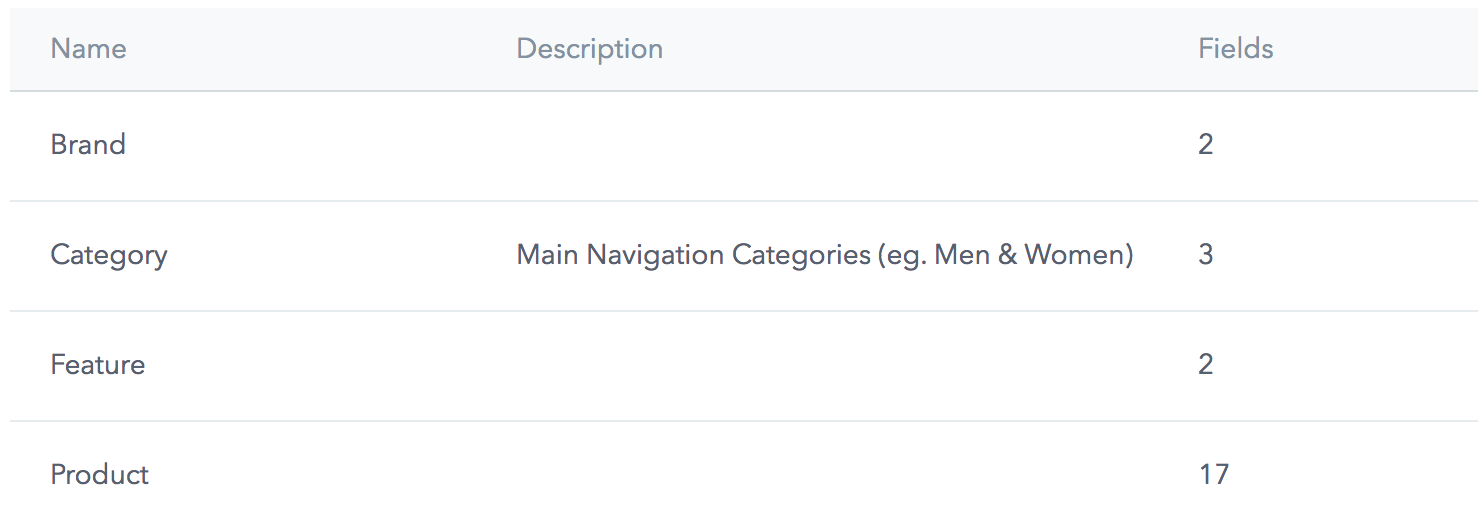This screenshot has width=1478, height=530.
Task: Select the Category table row
Action: pos(350,255)
